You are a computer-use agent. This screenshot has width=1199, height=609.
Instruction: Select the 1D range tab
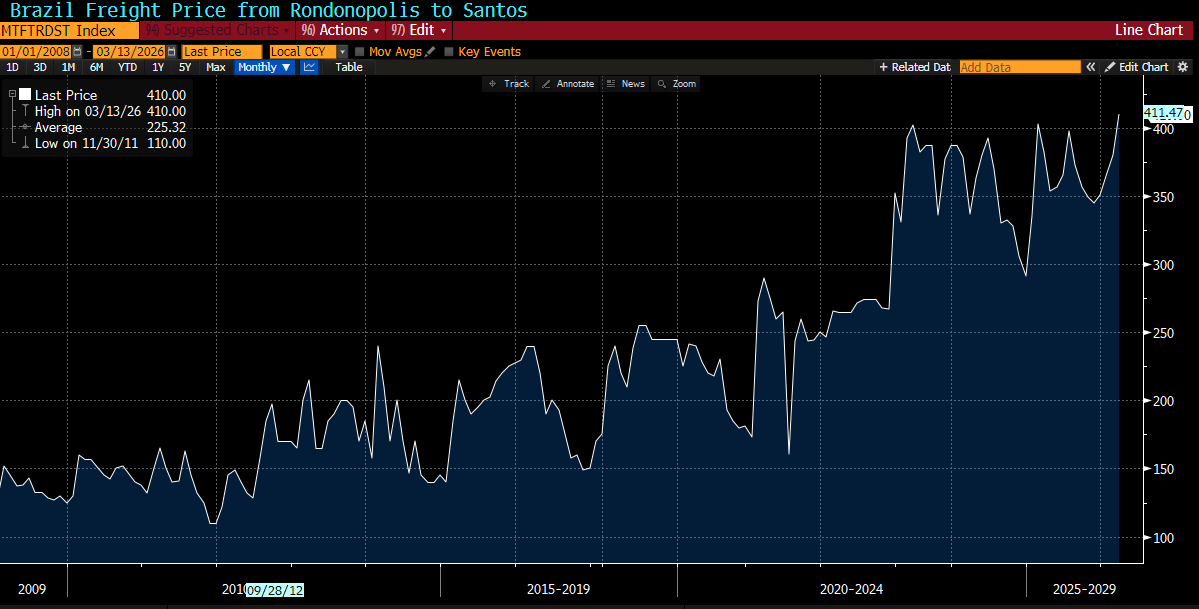tap(12, 67)
